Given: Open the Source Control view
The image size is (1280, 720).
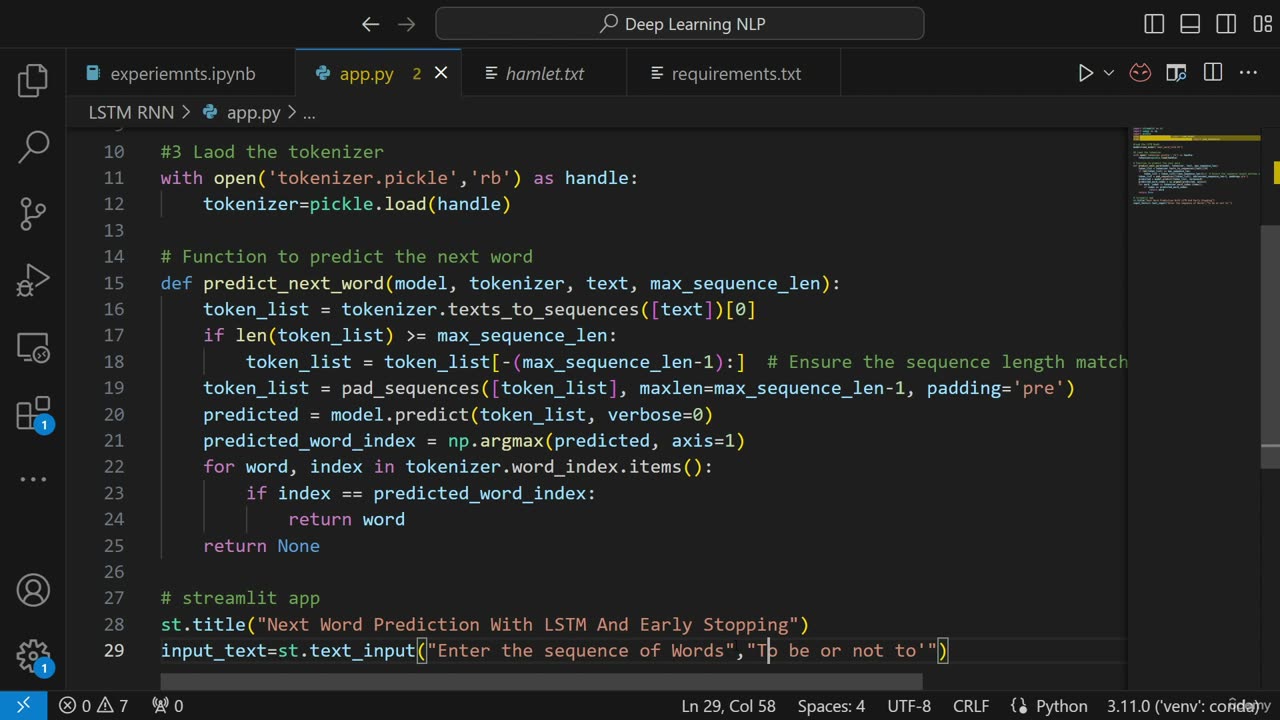Looking at the screenshot, I should coord(33,214).
